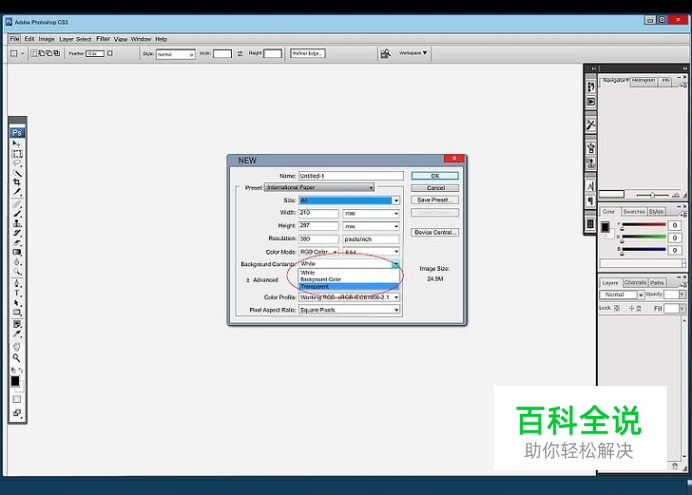Click the OK button in New dialog
The image size is (692, 495).
tap(435, 176)
